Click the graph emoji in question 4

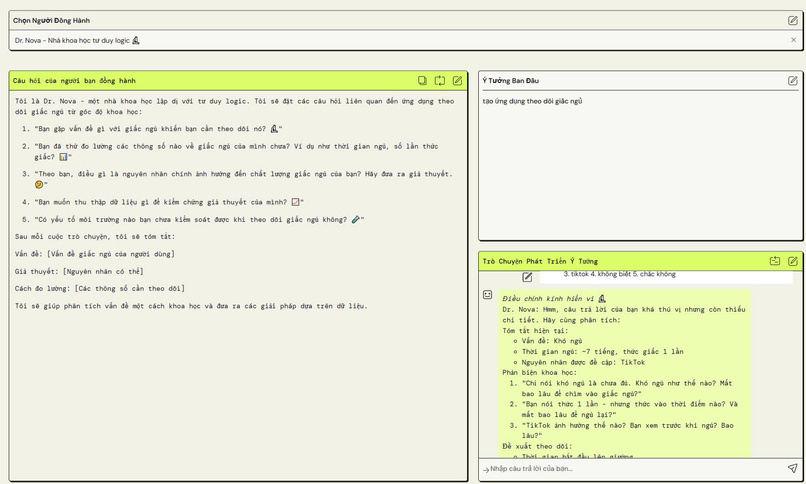pyautogui.click(x=295, y=202)
